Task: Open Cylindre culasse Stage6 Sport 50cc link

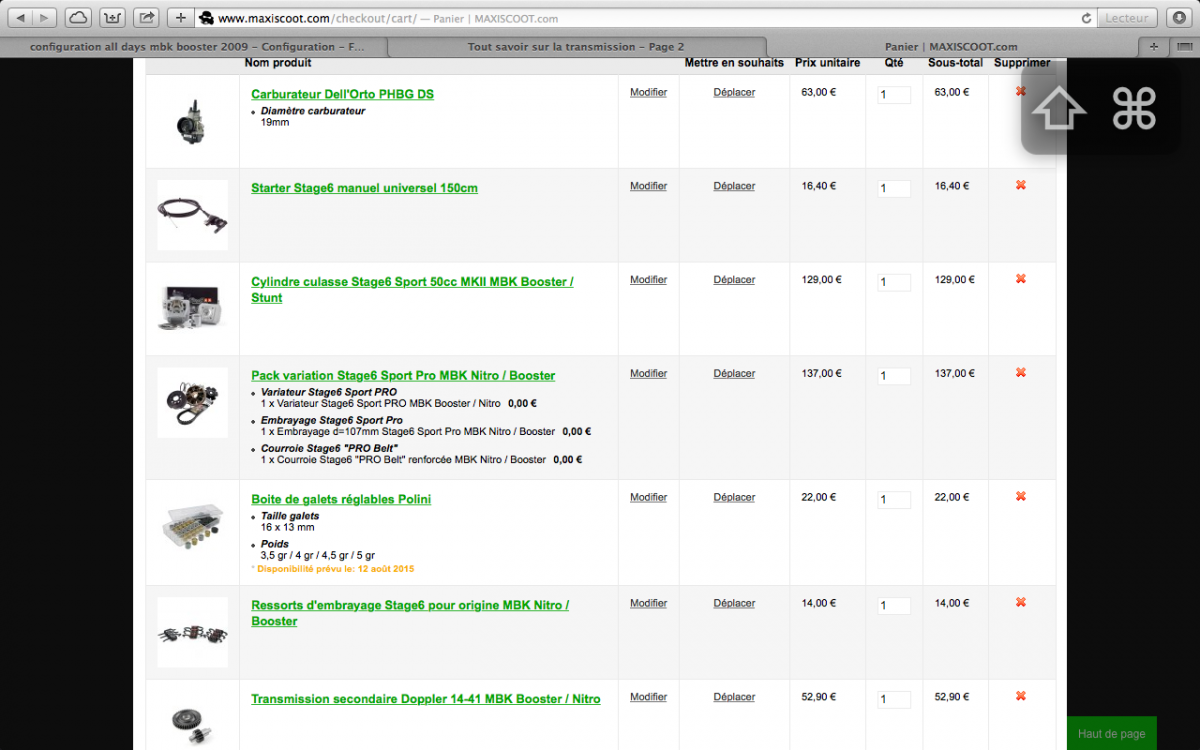Action: point(412,290)
